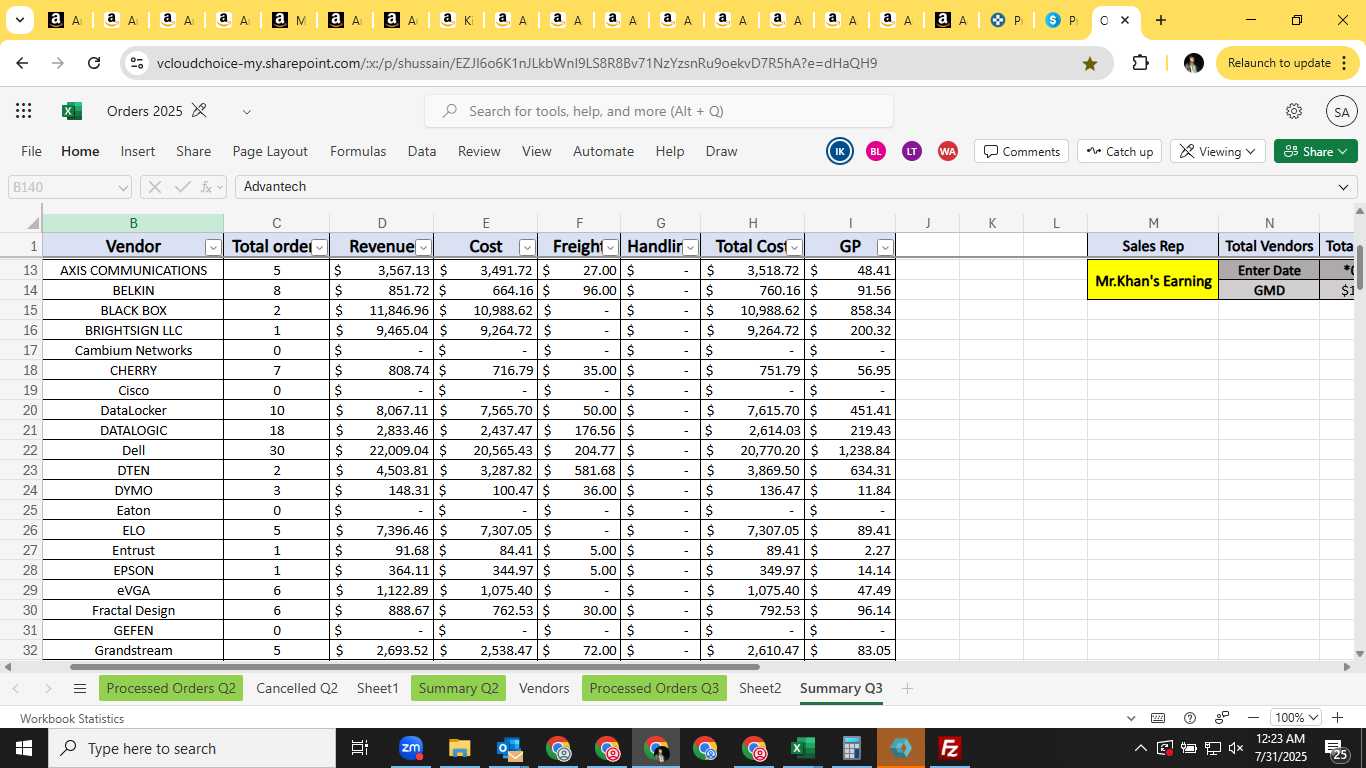Open Calculator from the taskbar
This screenshot has height=768, width=1366.
pos(852,748)
